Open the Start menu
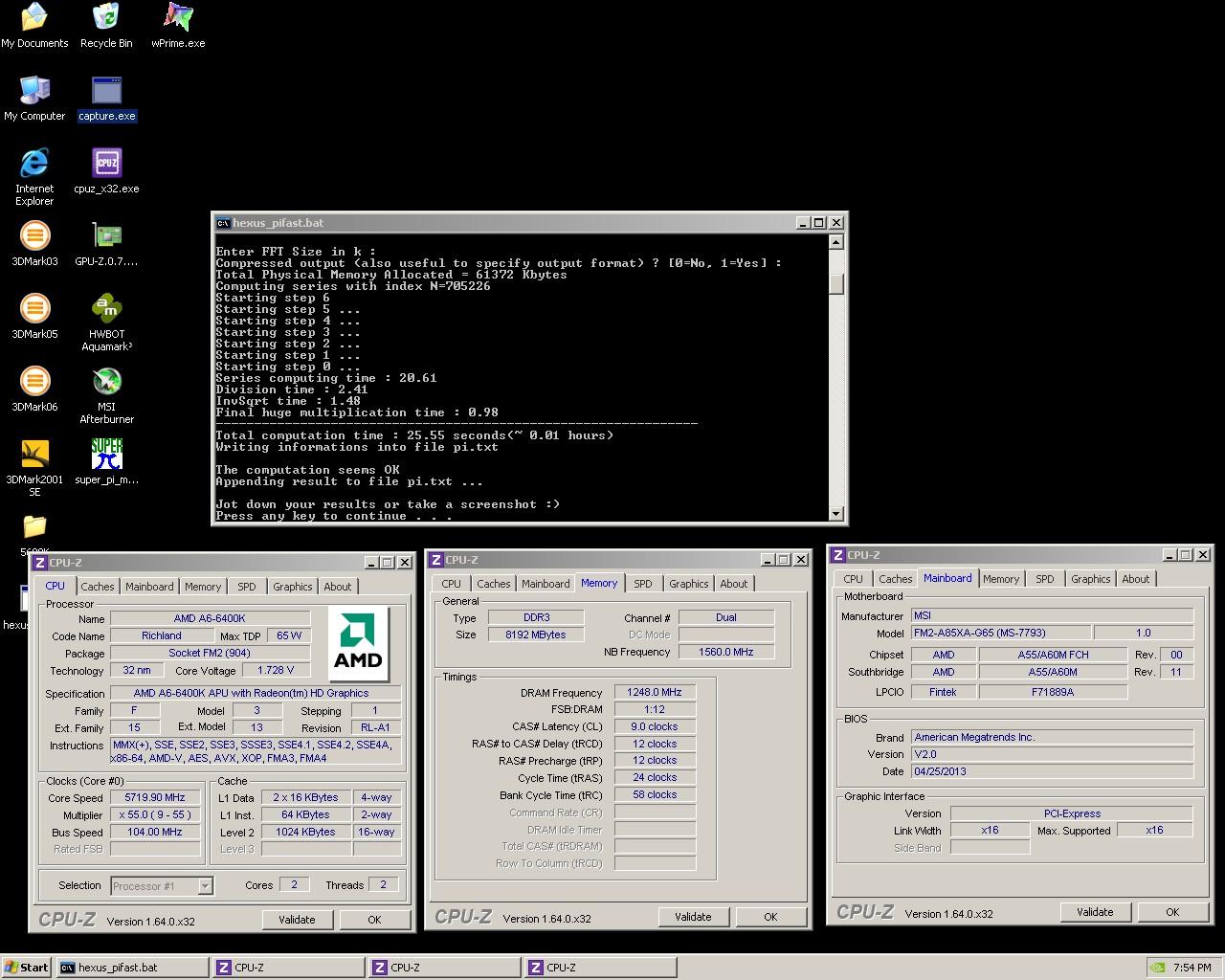Viewport: 1225px width, 980px height. click(x=27, y=968)
